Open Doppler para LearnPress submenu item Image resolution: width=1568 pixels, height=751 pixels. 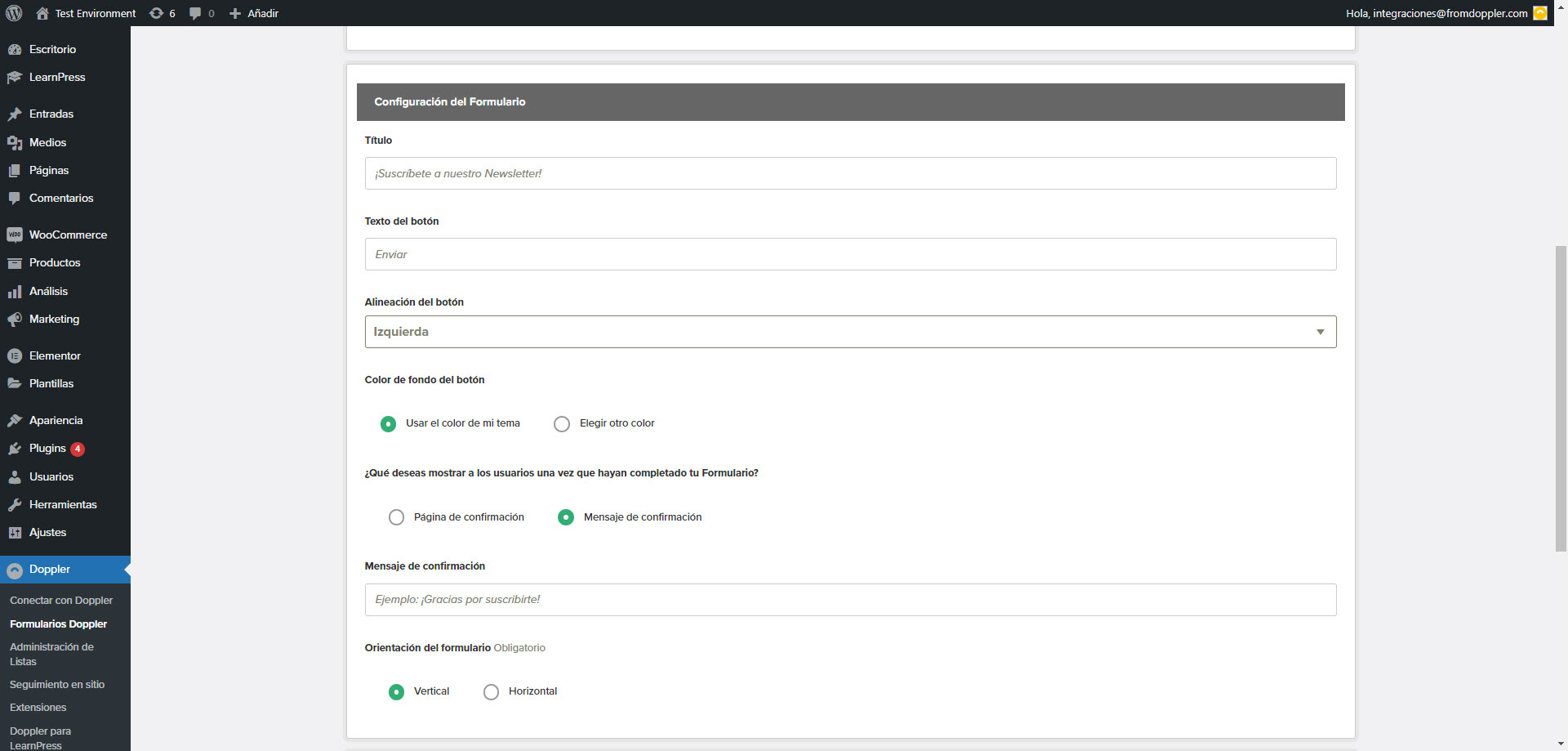pyautogui.click(x=40, y=738)
